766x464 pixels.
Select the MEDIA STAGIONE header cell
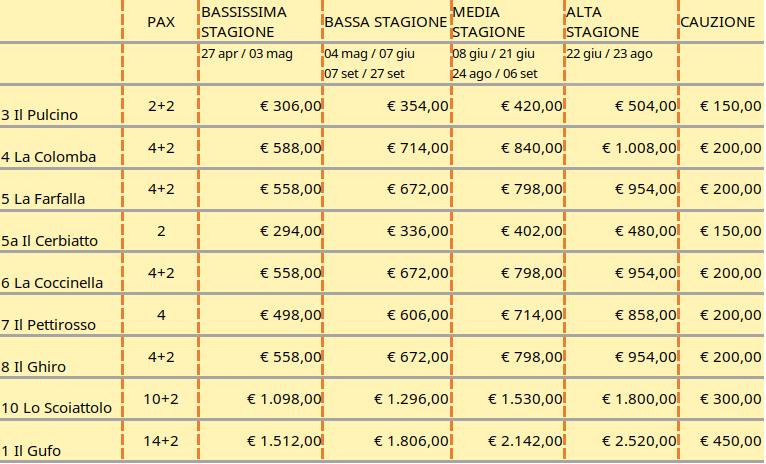pyautogui.click(x=489, y=22)
